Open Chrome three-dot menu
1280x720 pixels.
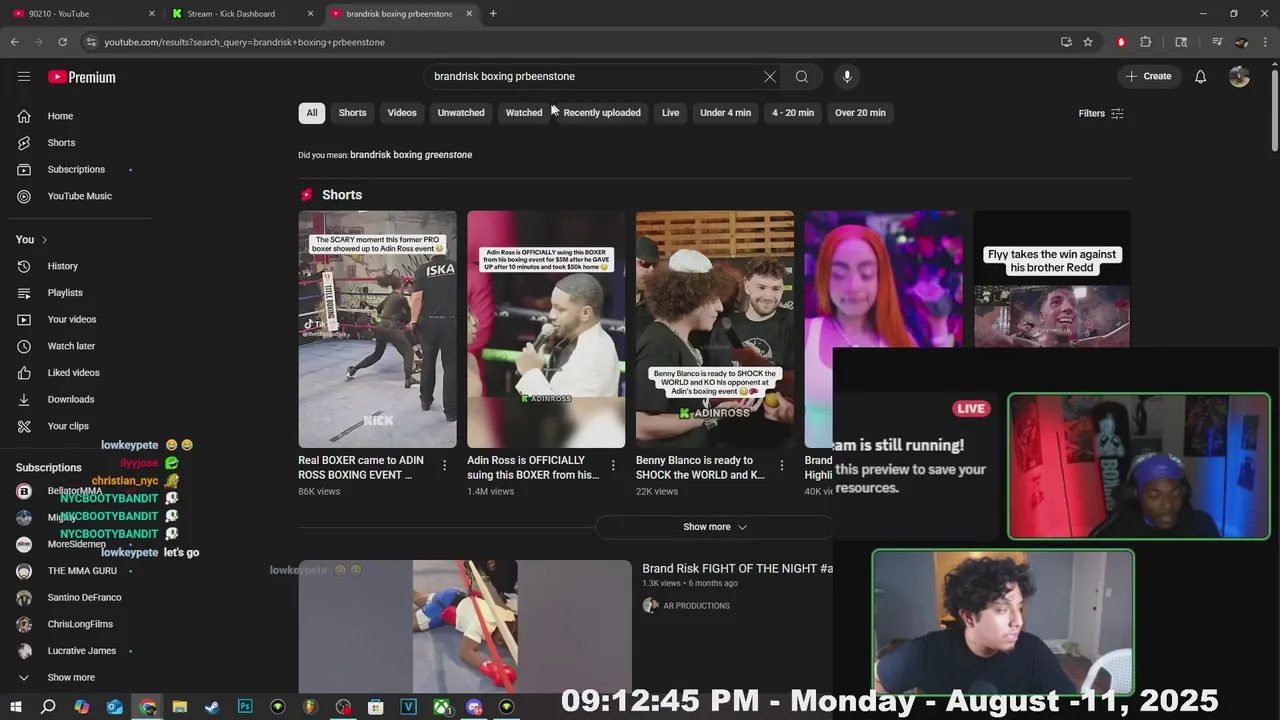1265,42
